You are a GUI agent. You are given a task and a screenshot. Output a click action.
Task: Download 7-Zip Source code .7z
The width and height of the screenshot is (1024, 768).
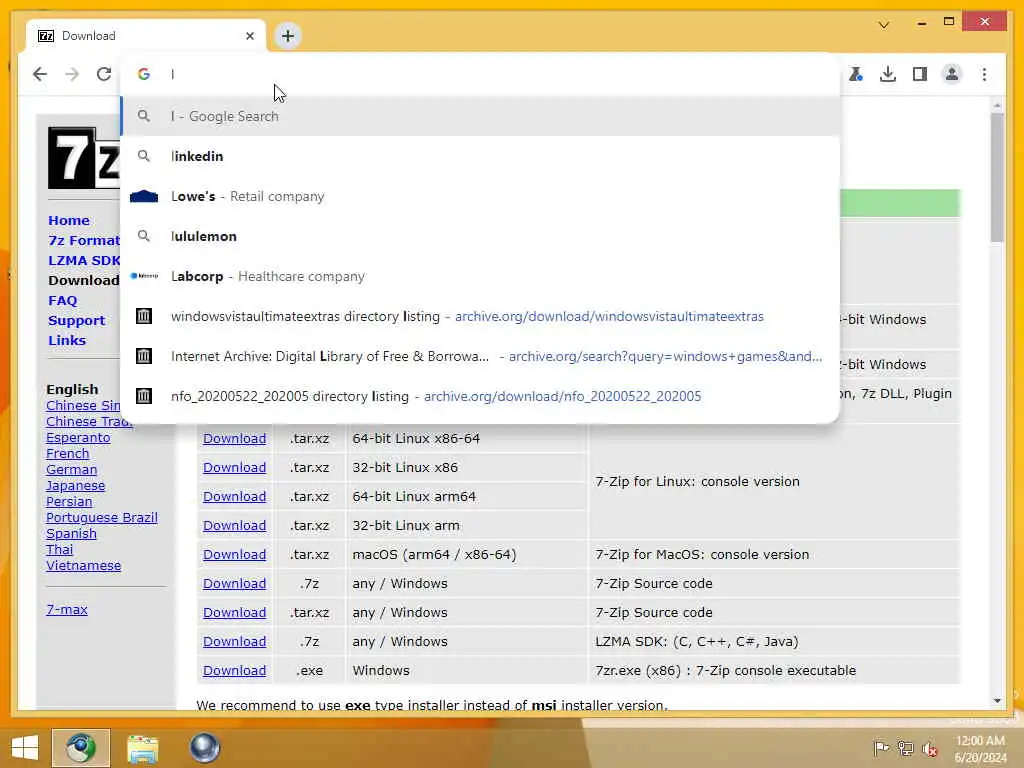(234, 583)
